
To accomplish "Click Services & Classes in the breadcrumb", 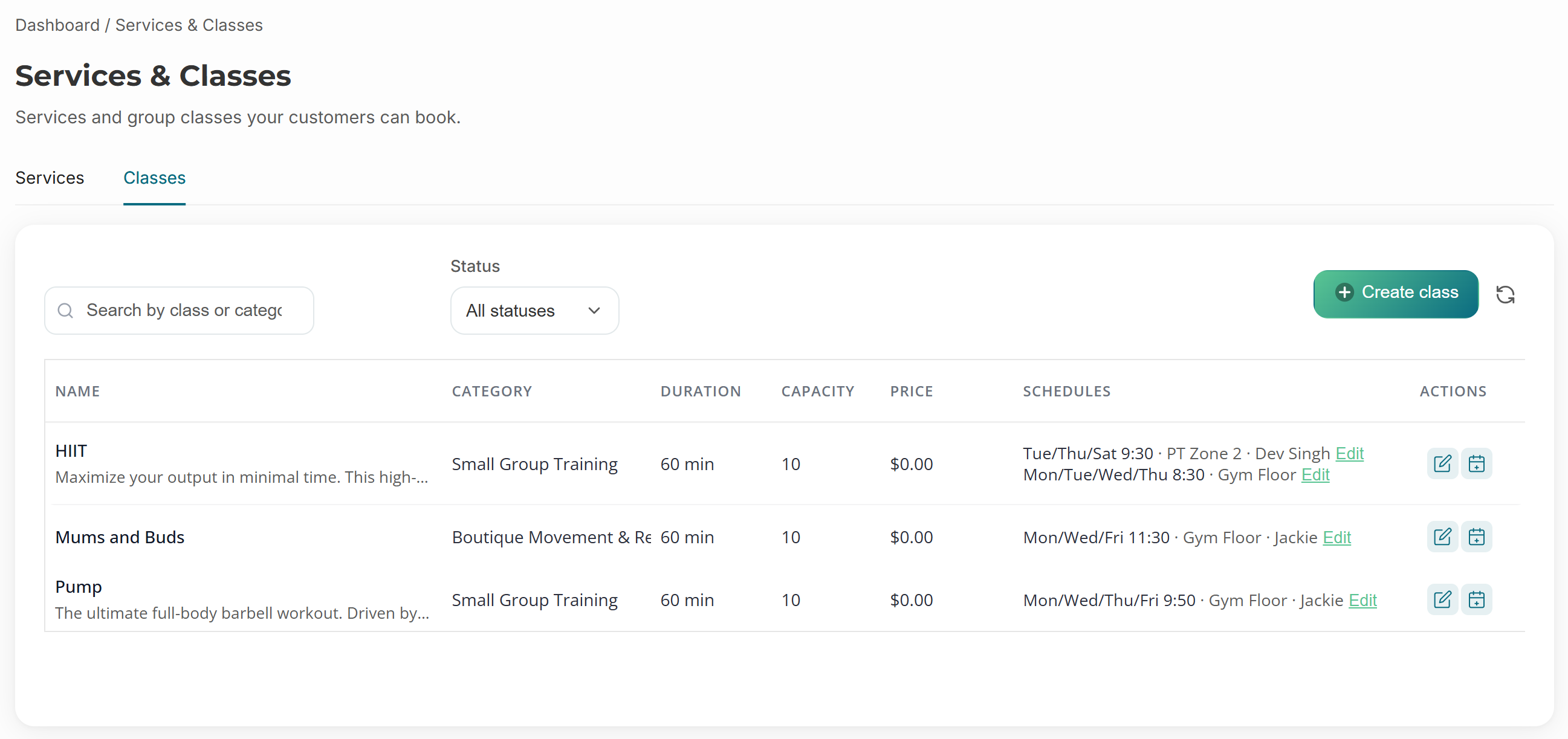I will (189, 25).
